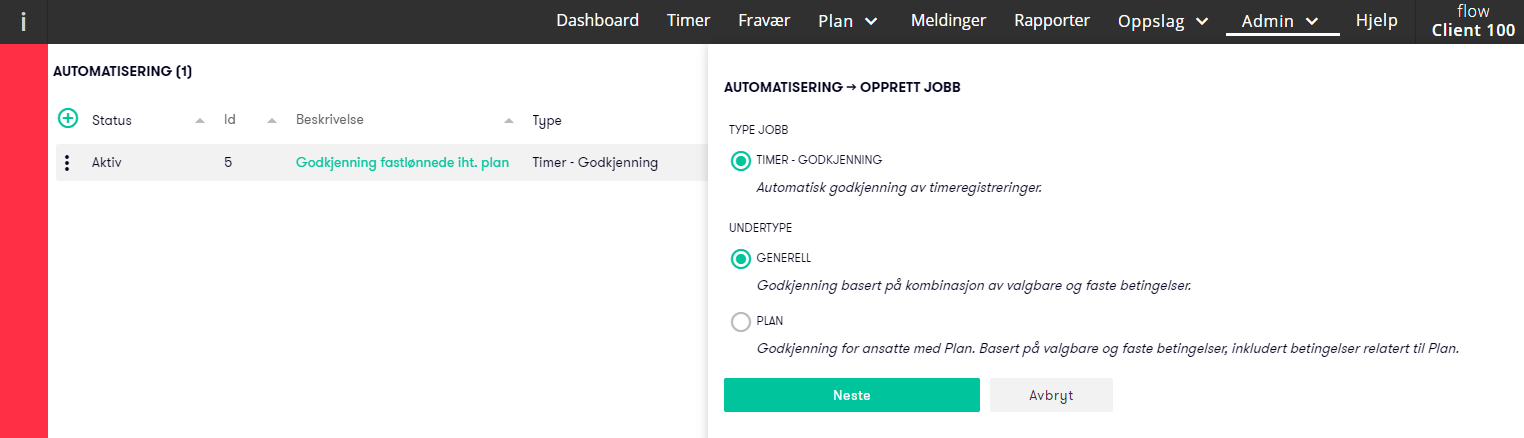
Task: Choose the Plan undertype radio button
Action: coord(741,322)
